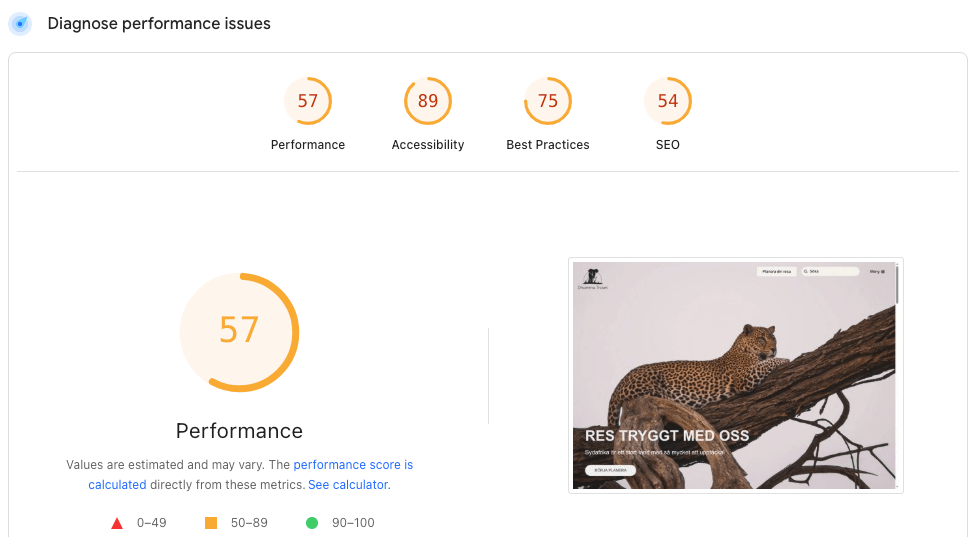Click the search field in the screenshot preview
This screenshot has width=976, height=537.
830,271
